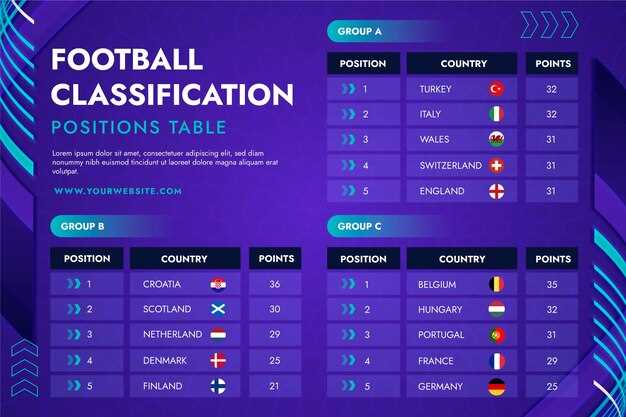Screen dimensions: 626x417
Task: Click the Country header in Group C
Action: tap(462, 259)
